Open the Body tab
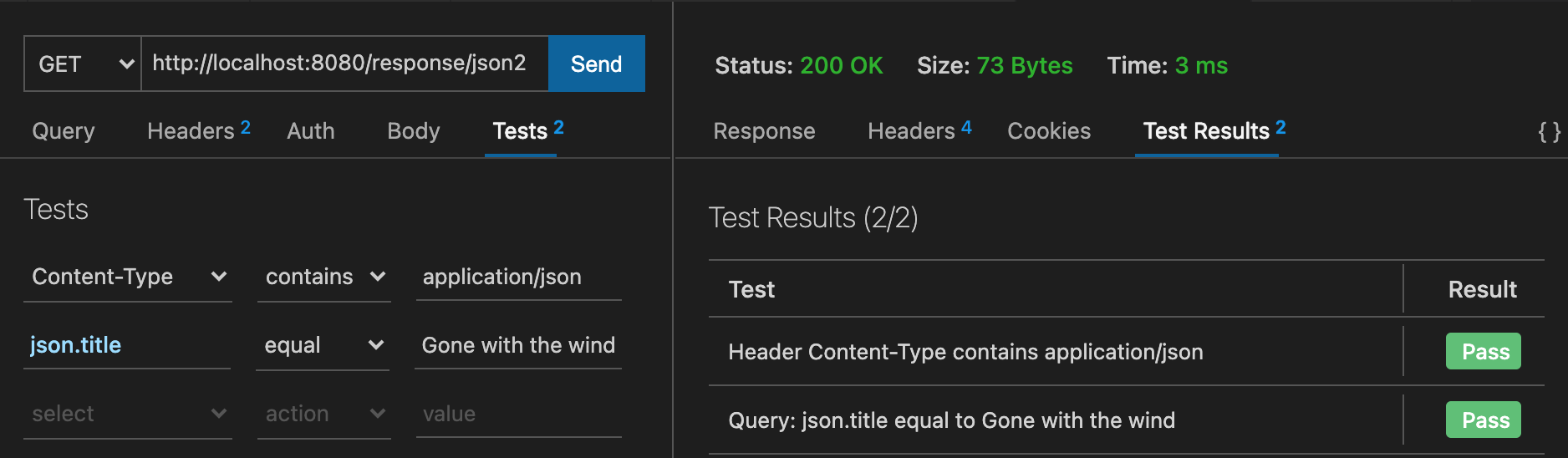 pos(413,131)
